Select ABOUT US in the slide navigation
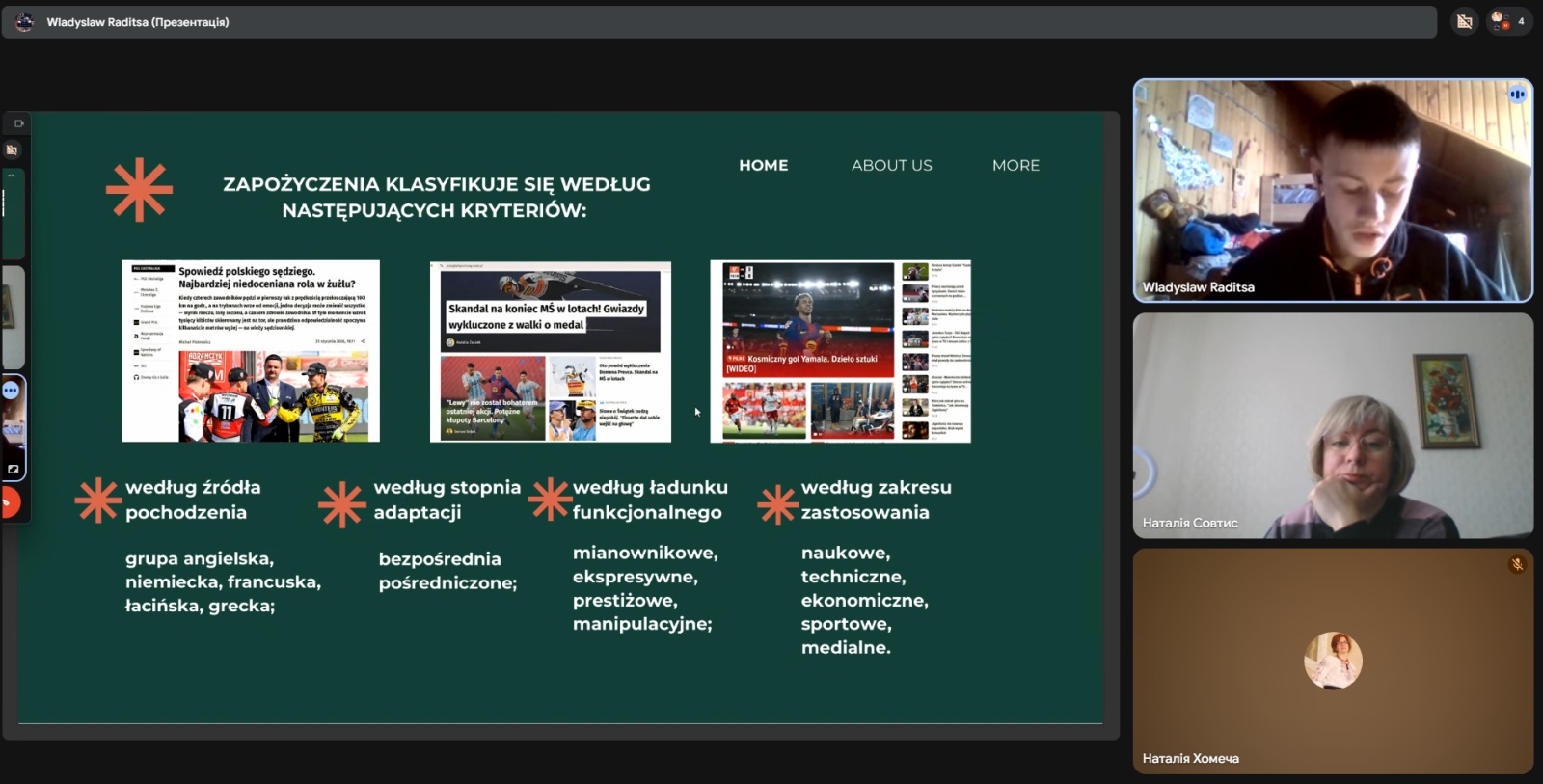1543x784 pixels. 891,165
